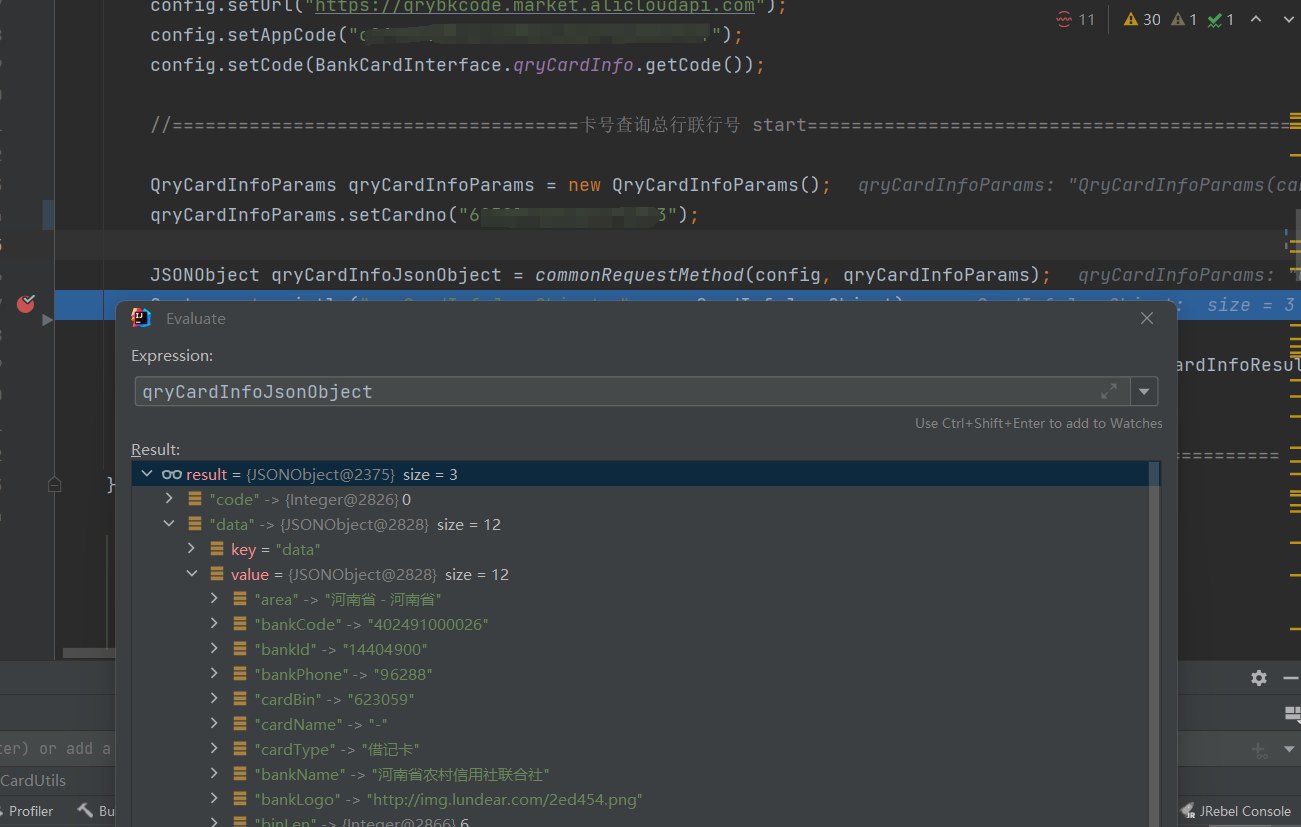Select the "bankCode" value 402491000026
The image size is (1301, 827).
coord(428,624)
